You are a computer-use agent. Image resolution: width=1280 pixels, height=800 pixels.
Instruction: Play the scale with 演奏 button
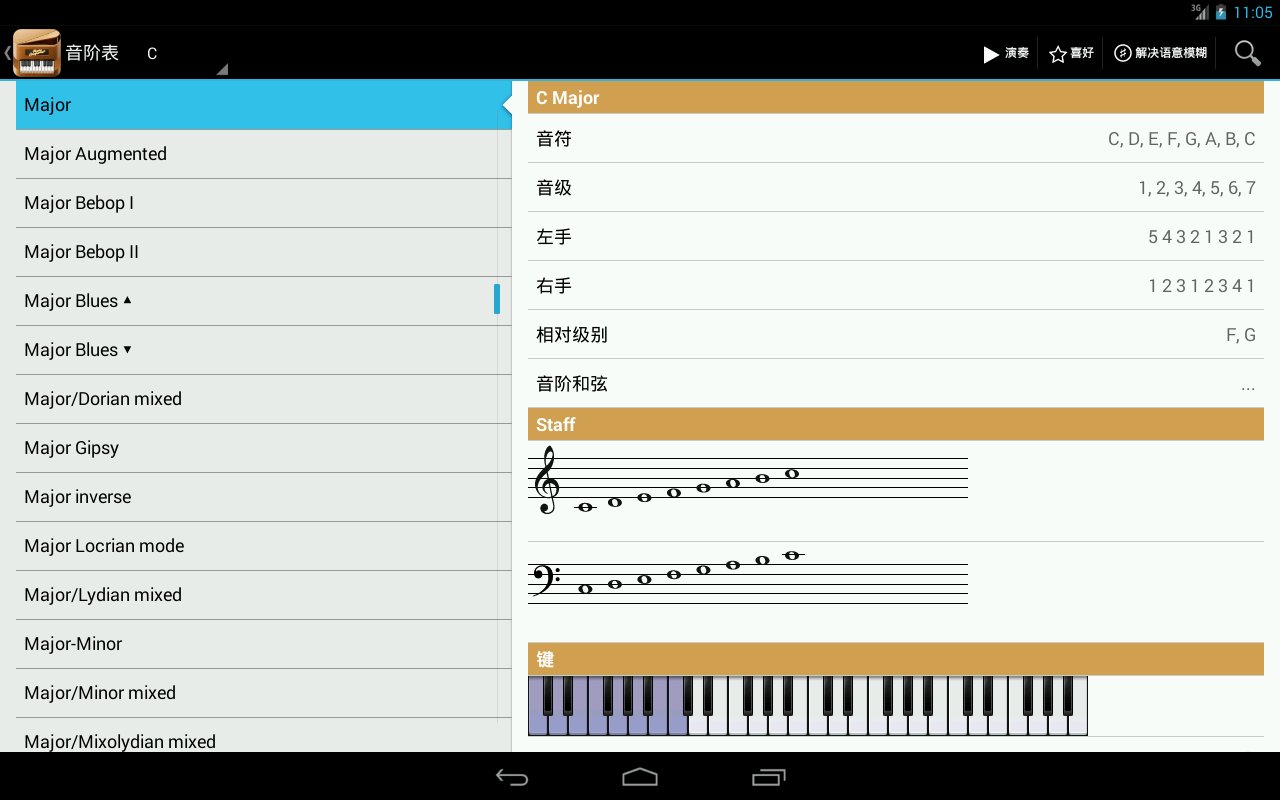click(1006, 53)
